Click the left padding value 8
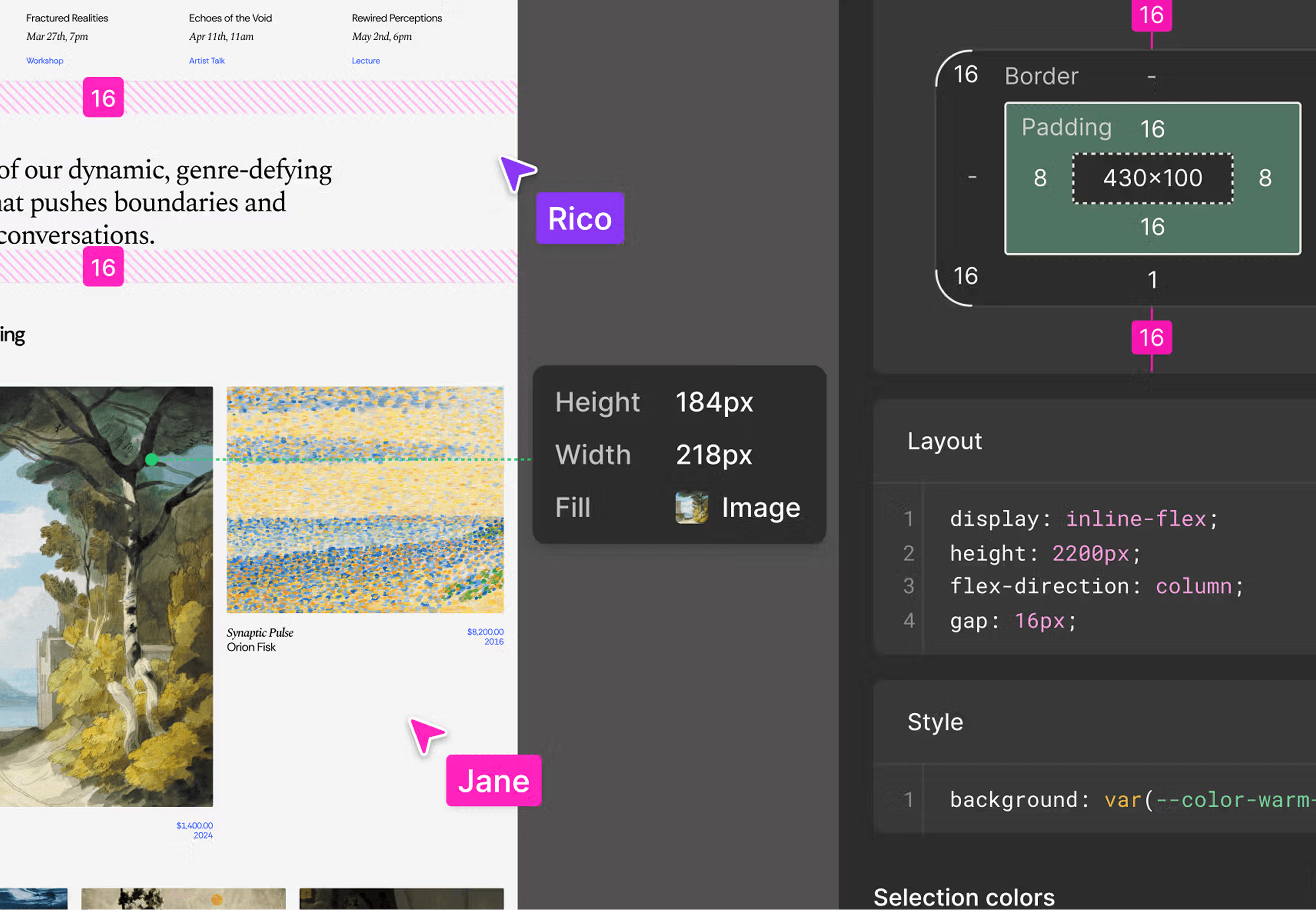 pyautogui.click(x=1040, y=179)
